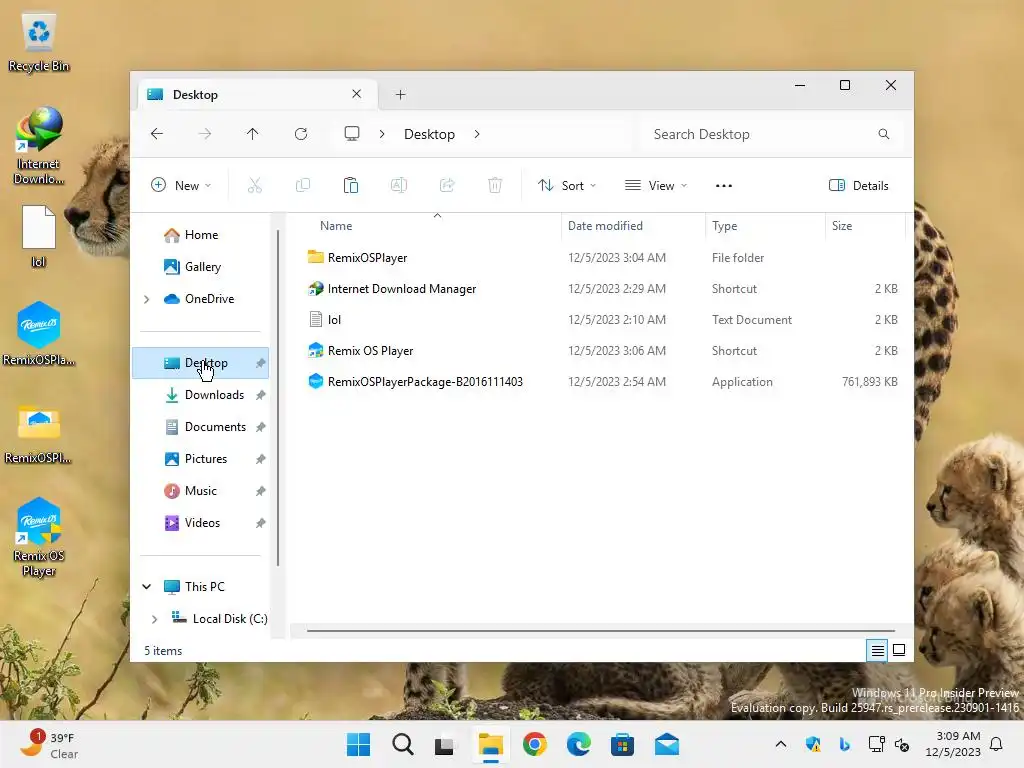This screenshot has width=1024, height=768.
Task: Click the horizontal scrollbar in file list
Action: click(x=600, y=631)
